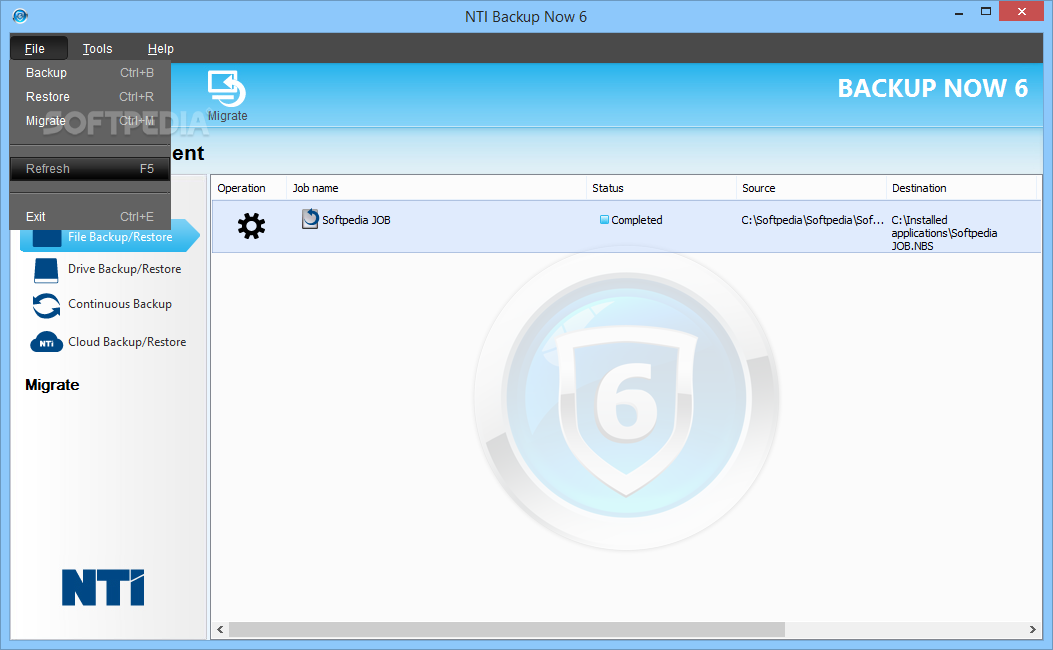Click the Migrate toolbar icon

tap(227, 89)
